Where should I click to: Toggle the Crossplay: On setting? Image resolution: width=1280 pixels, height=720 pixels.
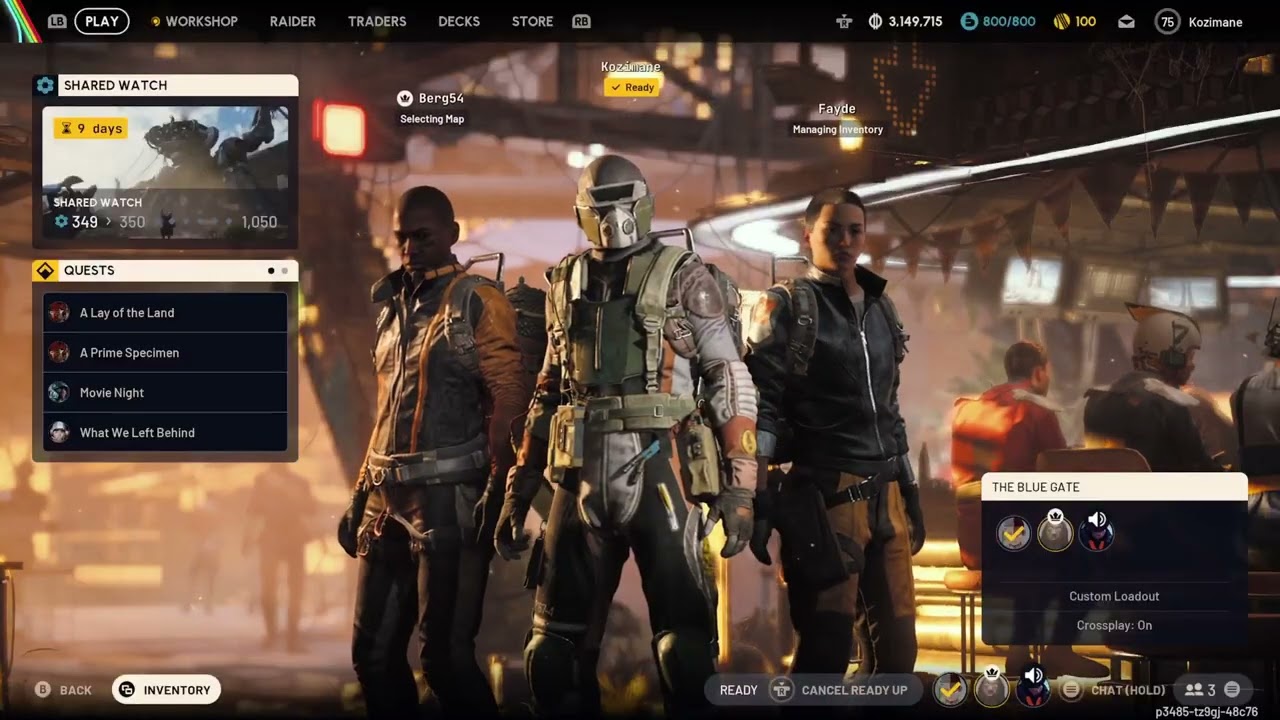pyautogui.click(x=1114, y=625)
